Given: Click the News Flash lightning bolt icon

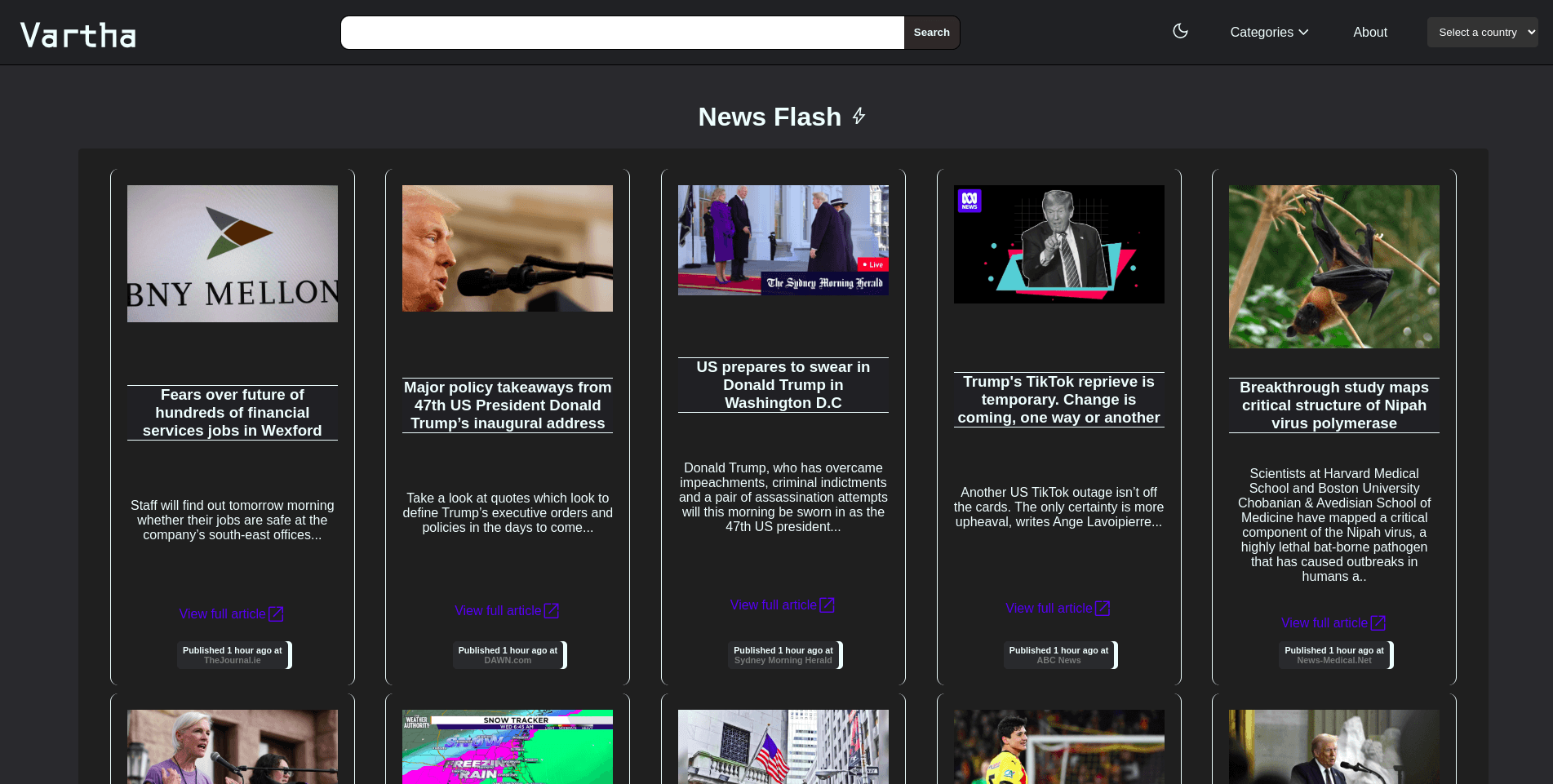Looking at the screenshot, I should tap(859, 117).
